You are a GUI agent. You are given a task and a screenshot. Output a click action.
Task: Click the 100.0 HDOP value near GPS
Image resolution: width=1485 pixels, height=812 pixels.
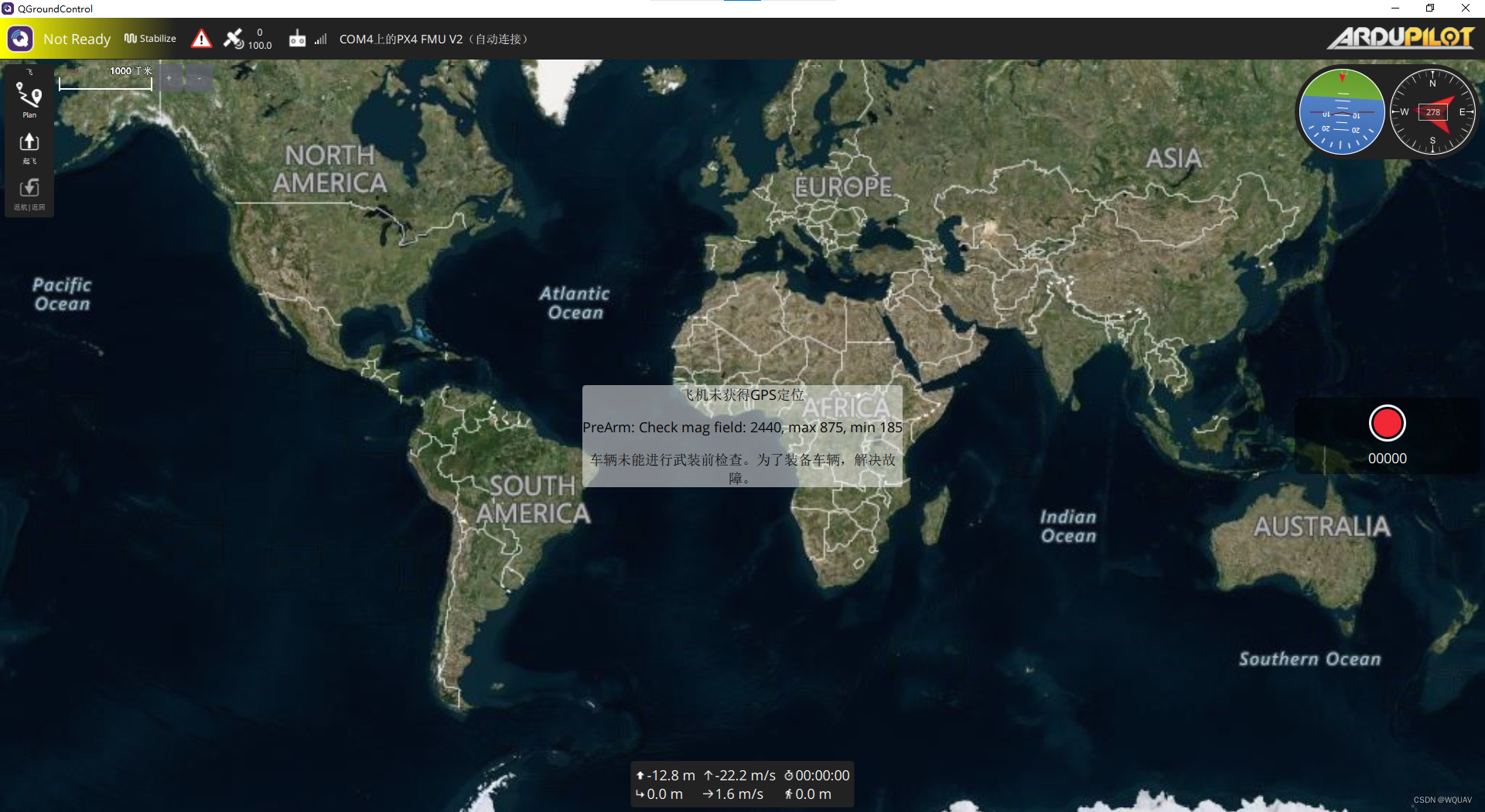260,46
